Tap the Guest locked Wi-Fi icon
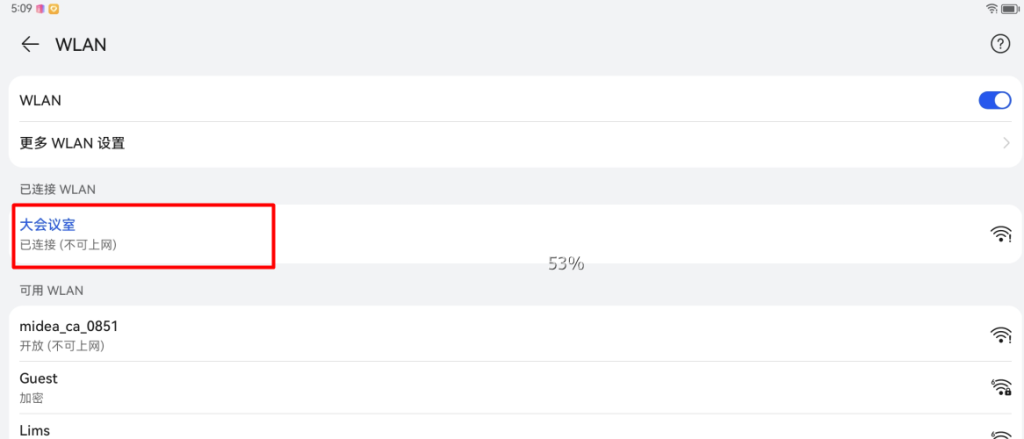The width and height of the screenshot is (1024, 439). [1000, 387]
